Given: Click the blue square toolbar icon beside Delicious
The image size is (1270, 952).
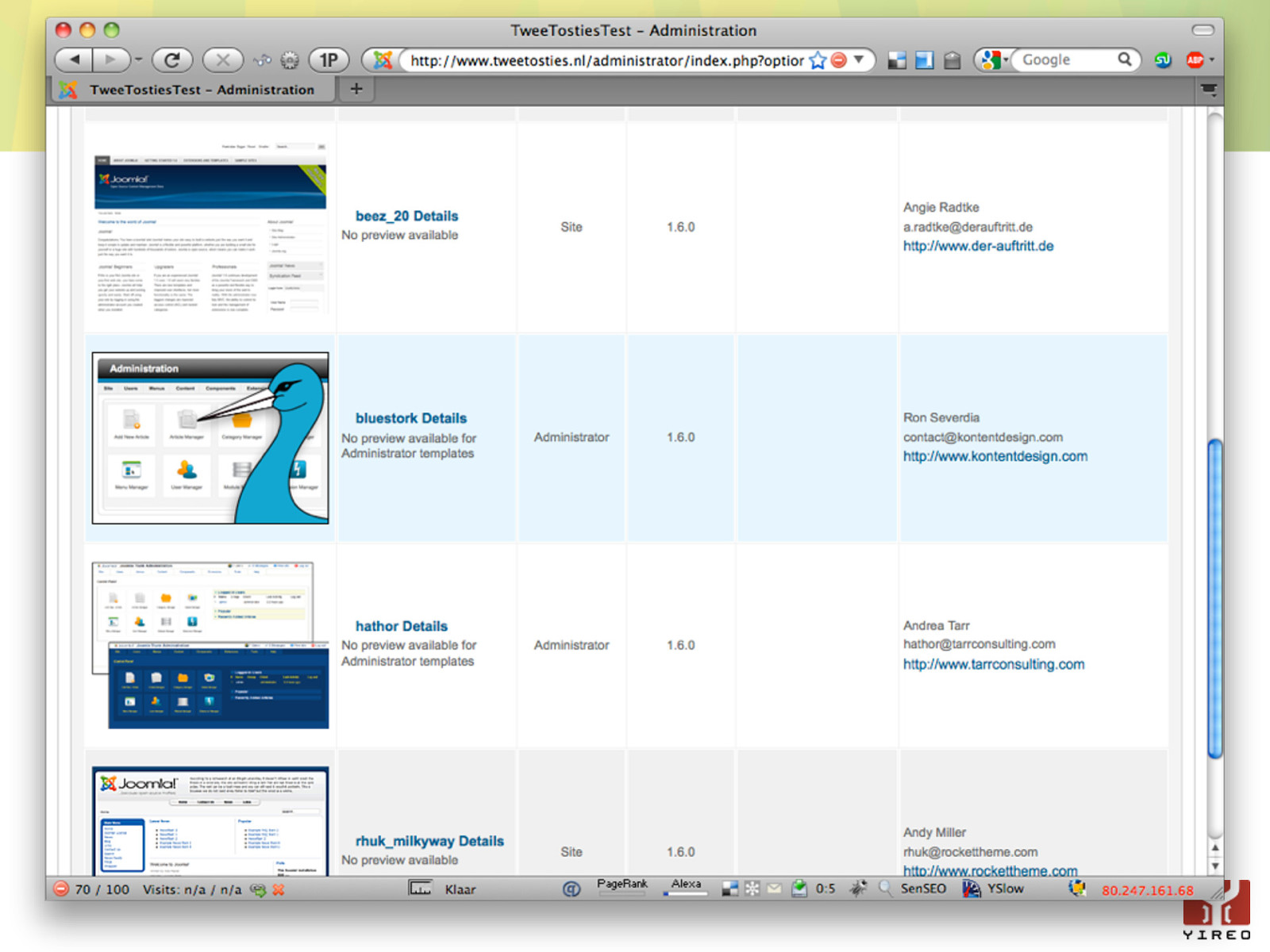Looking at the screenshot, I should point(924,60).
